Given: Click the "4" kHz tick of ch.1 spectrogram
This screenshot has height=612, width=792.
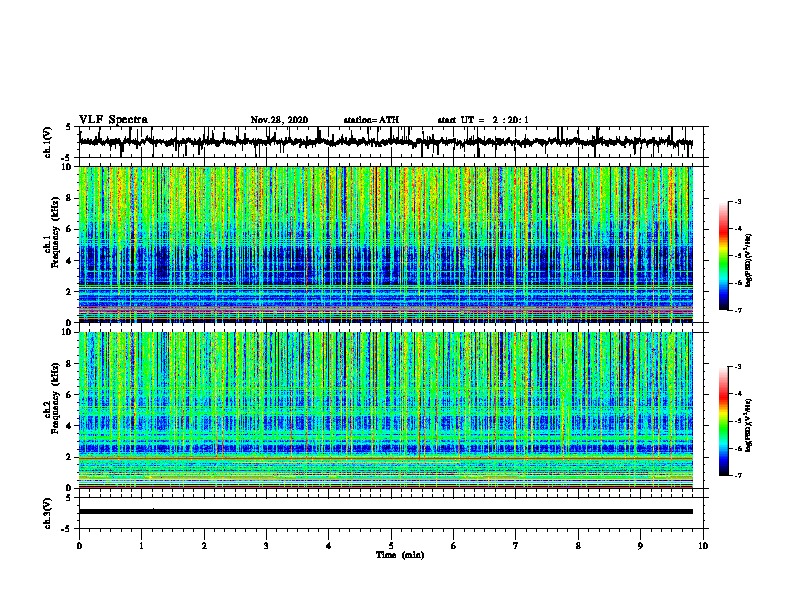Looking at the screenshot, I should point(70,261).
